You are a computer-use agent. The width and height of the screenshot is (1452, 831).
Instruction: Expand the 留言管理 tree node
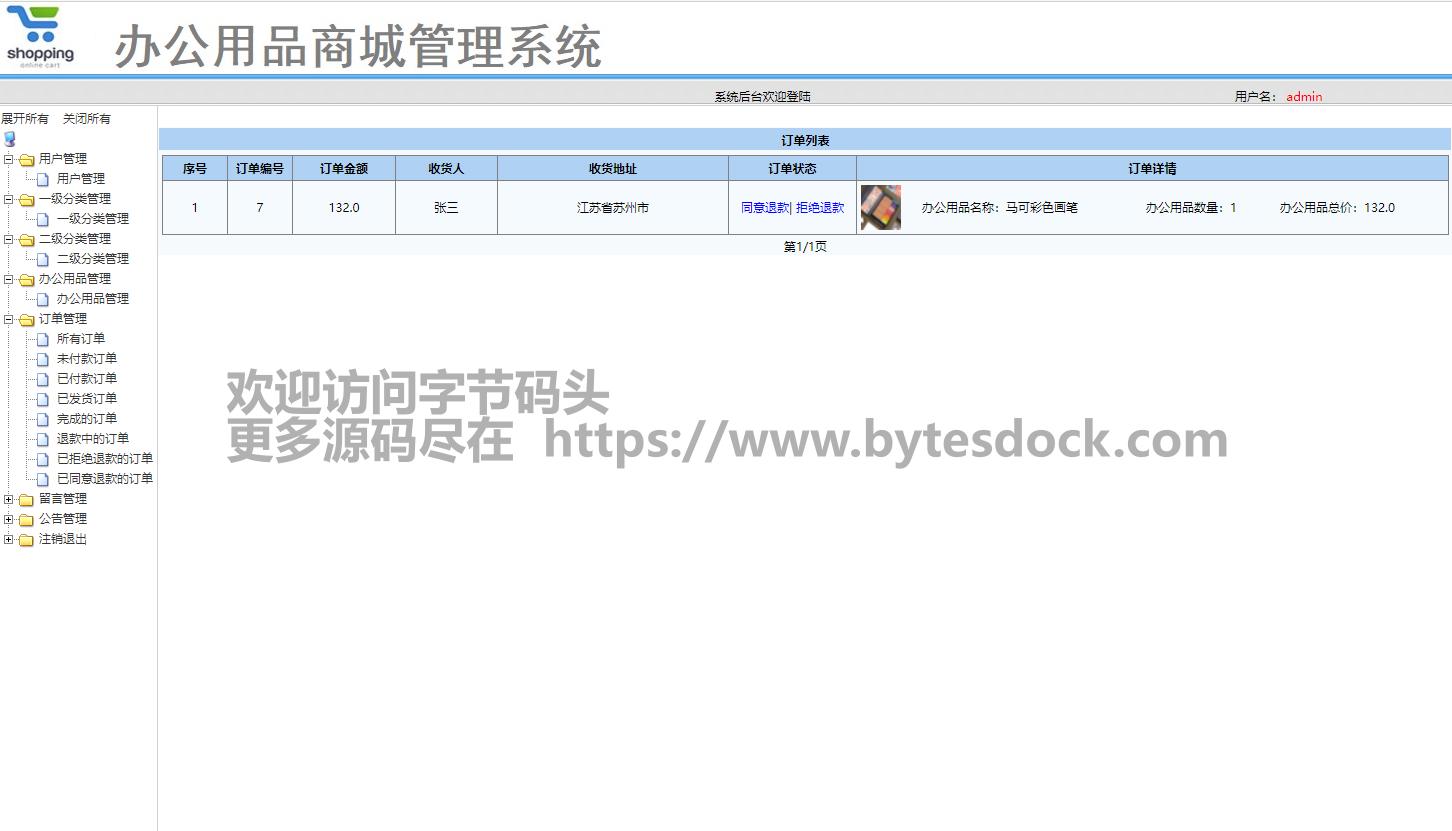pyautogui.click(x=9, y=499)
